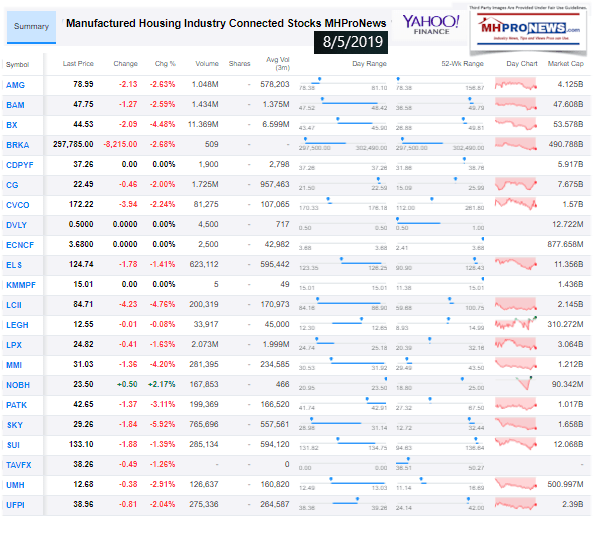Viewport: 593px width, 534px height.
Task: Sort by the Volume column header
Action: tap(207, 64)
